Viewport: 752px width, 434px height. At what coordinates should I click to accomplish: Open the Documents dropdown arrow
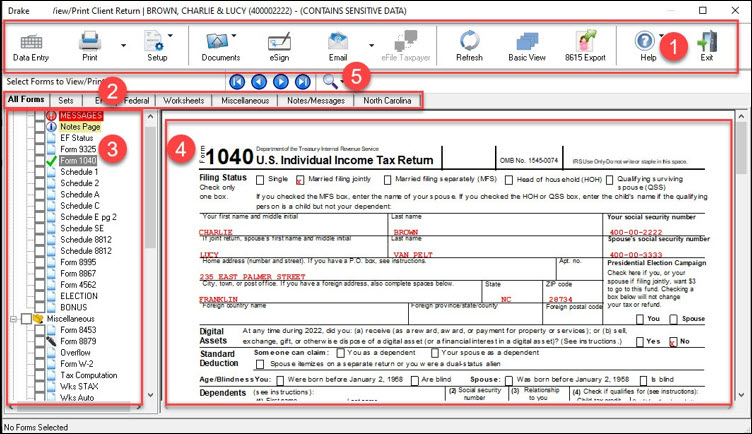[x=234, y=35]
